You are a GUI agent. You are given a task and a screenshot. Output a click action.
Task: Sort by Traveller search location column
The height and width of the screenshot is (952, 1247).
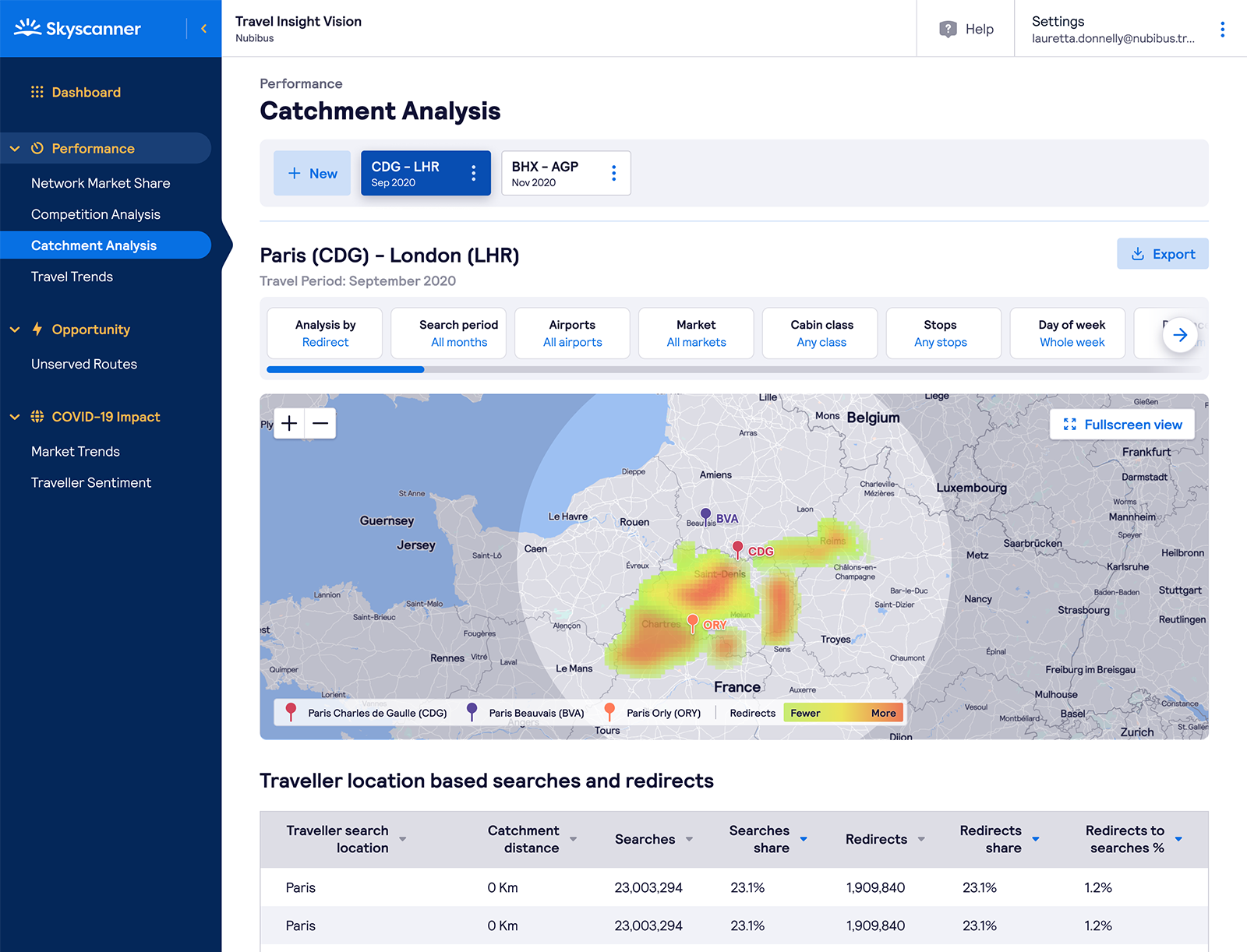[403, 839]
